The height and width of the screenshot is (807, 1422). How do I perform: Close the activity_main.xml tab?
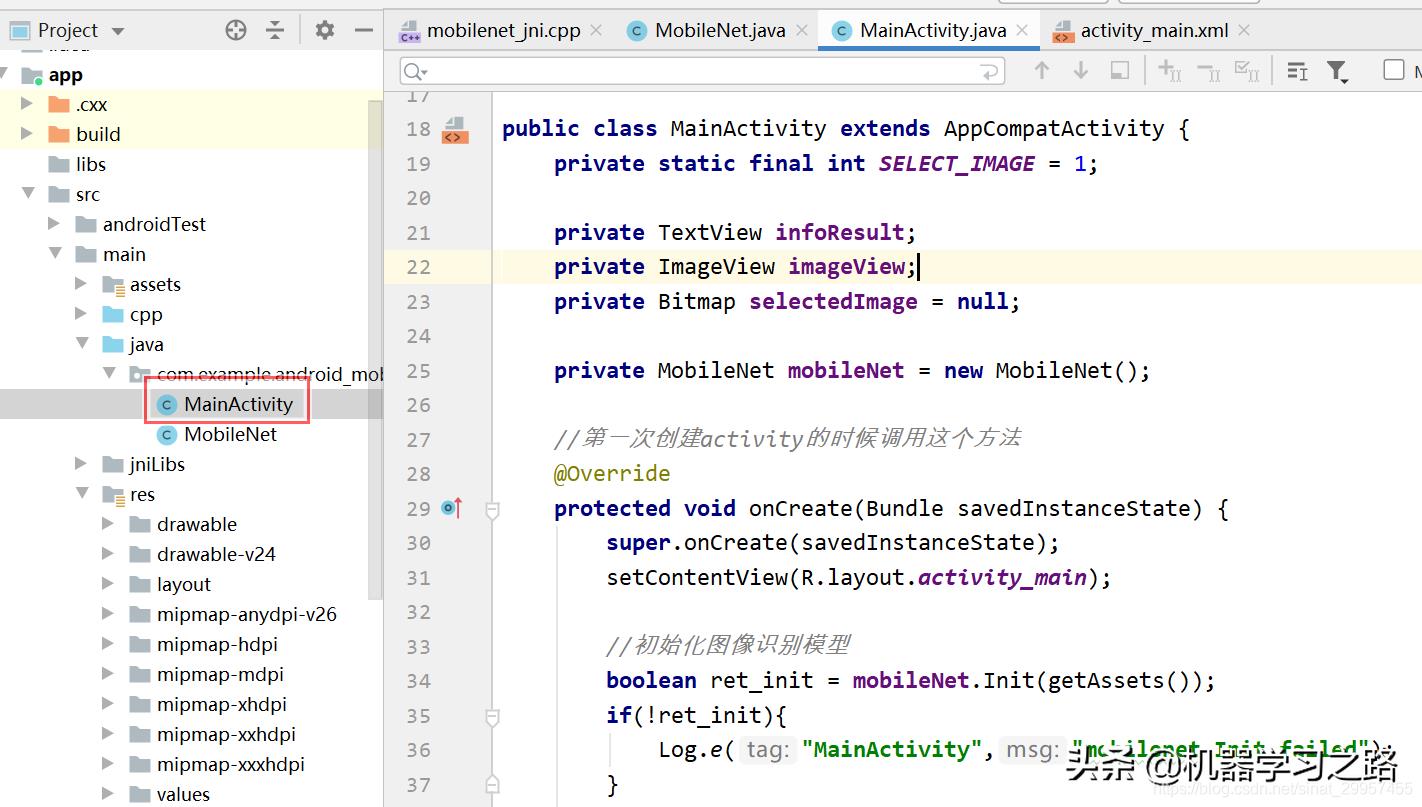(1244, 30)
